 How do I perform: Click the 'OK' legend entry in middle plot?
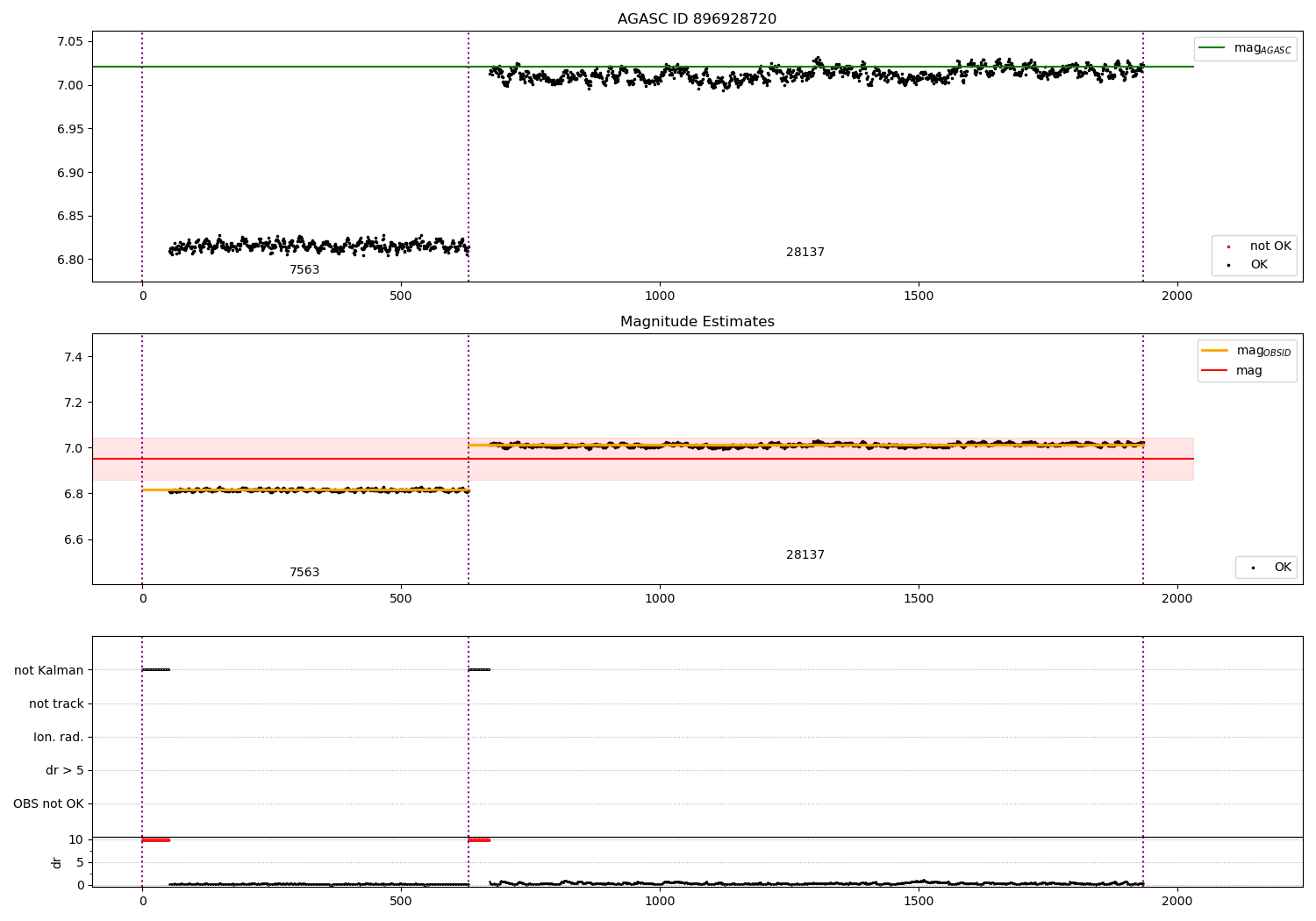pos(1270,568)
